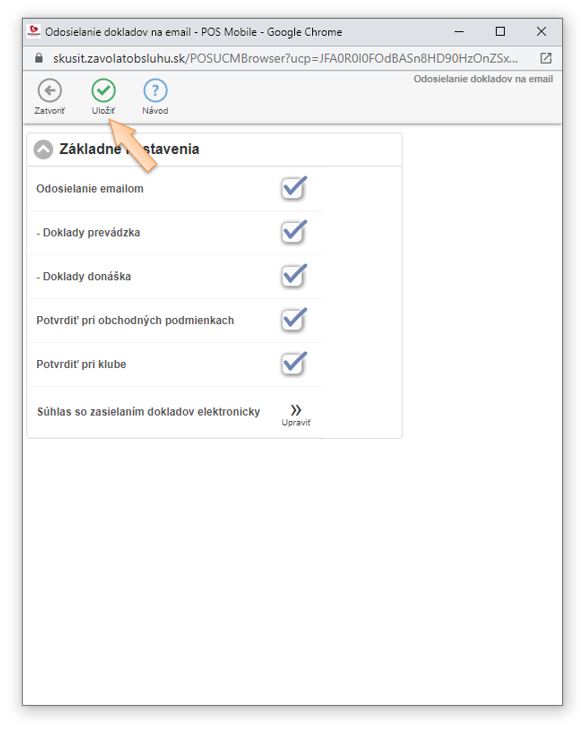Click the Základné nastavenia section heading
Image resolution: width=588 pixels, height=747 pixels.
click(129, 149)
